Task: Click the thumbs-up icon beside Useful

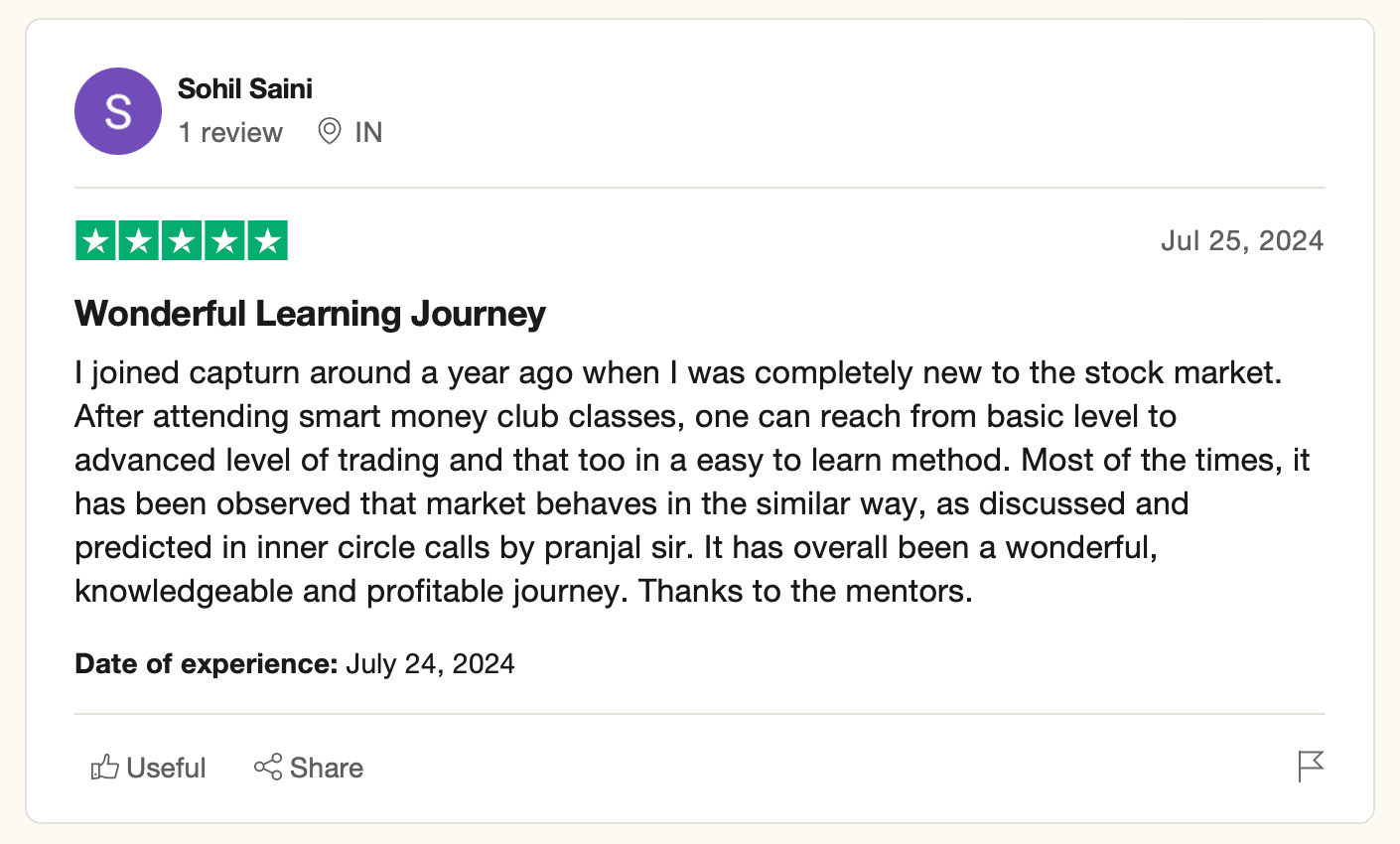Action: (x=104, y=767)
